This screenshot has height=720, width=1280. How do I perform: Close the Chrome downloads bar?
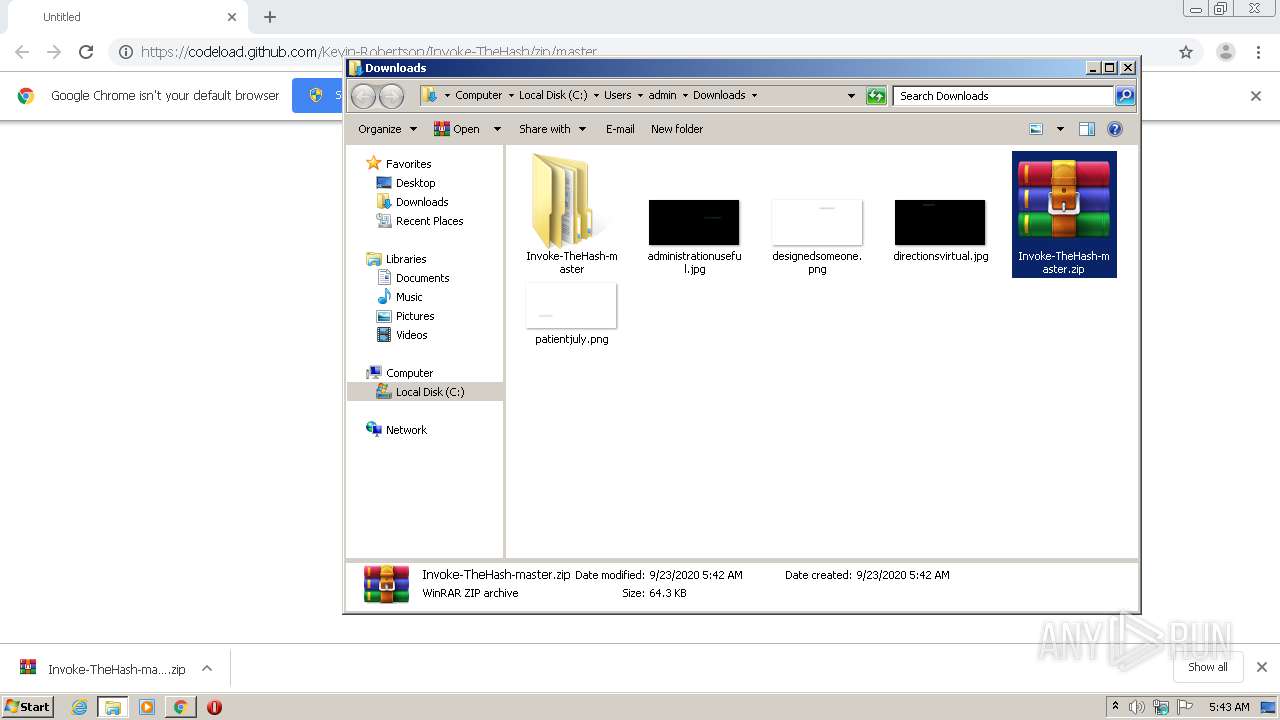[1262, 667]
